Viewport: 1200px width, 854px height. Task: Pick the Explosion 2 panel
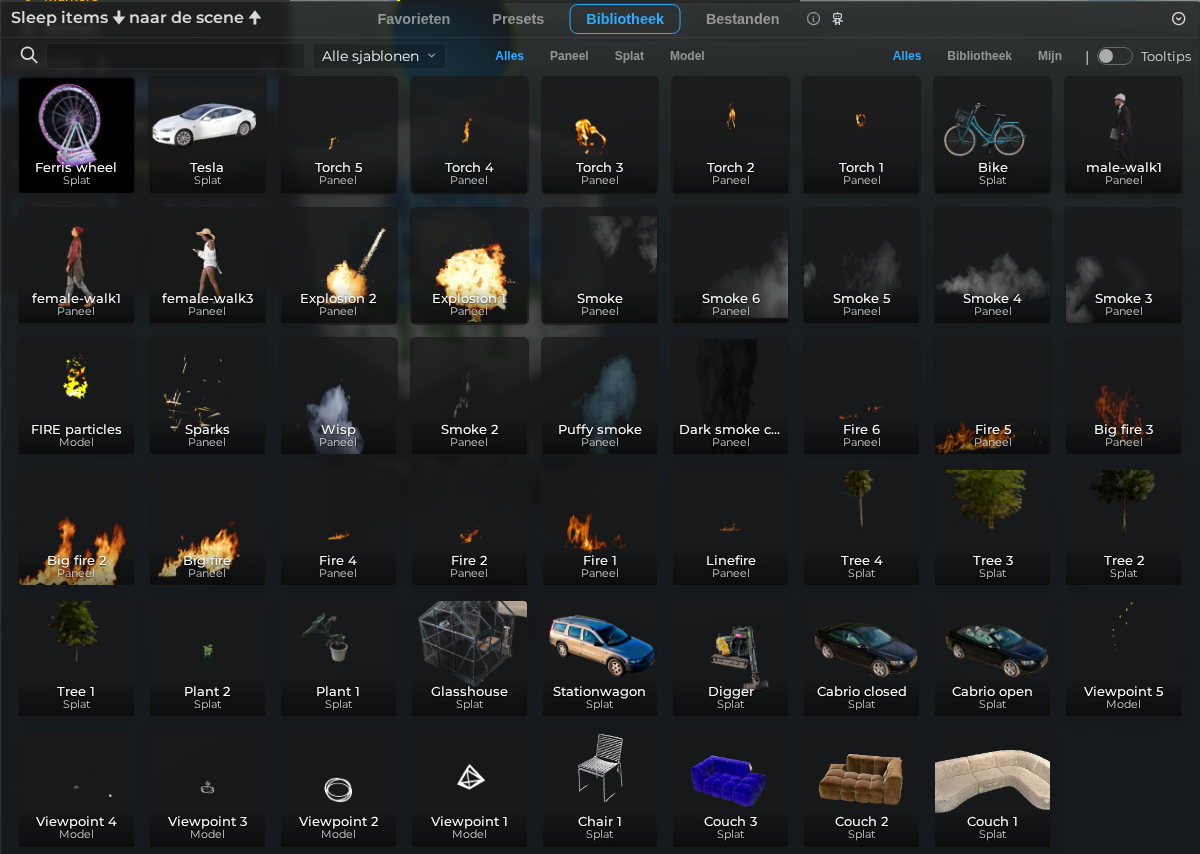pyautogui.click(x=338, y=266)
